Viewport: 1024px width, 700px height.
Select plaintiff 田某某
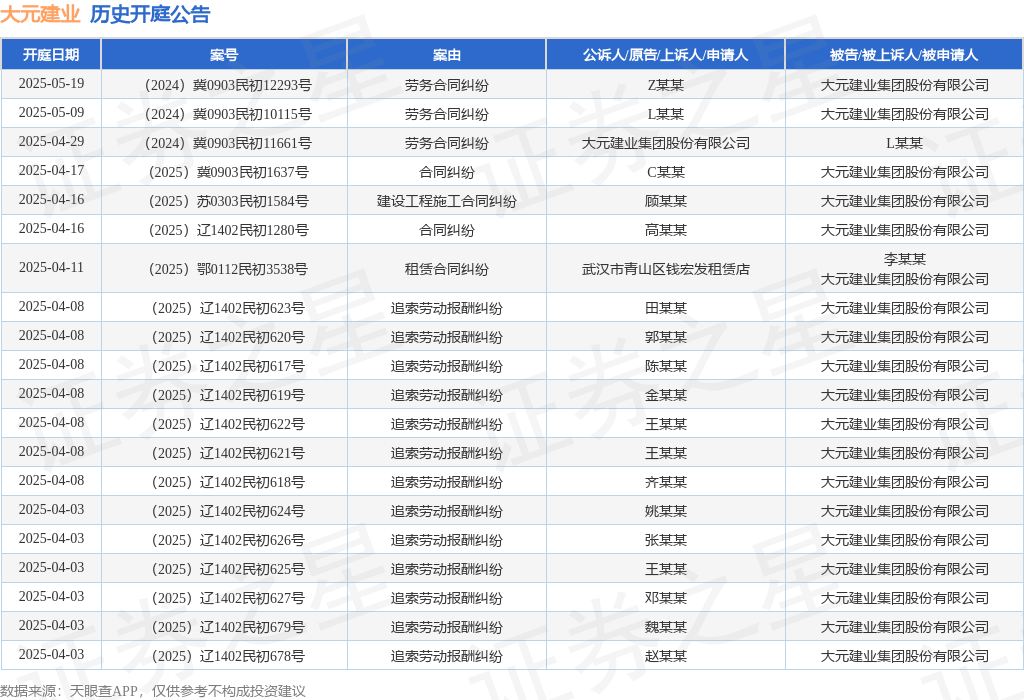[x=665, y=308]
